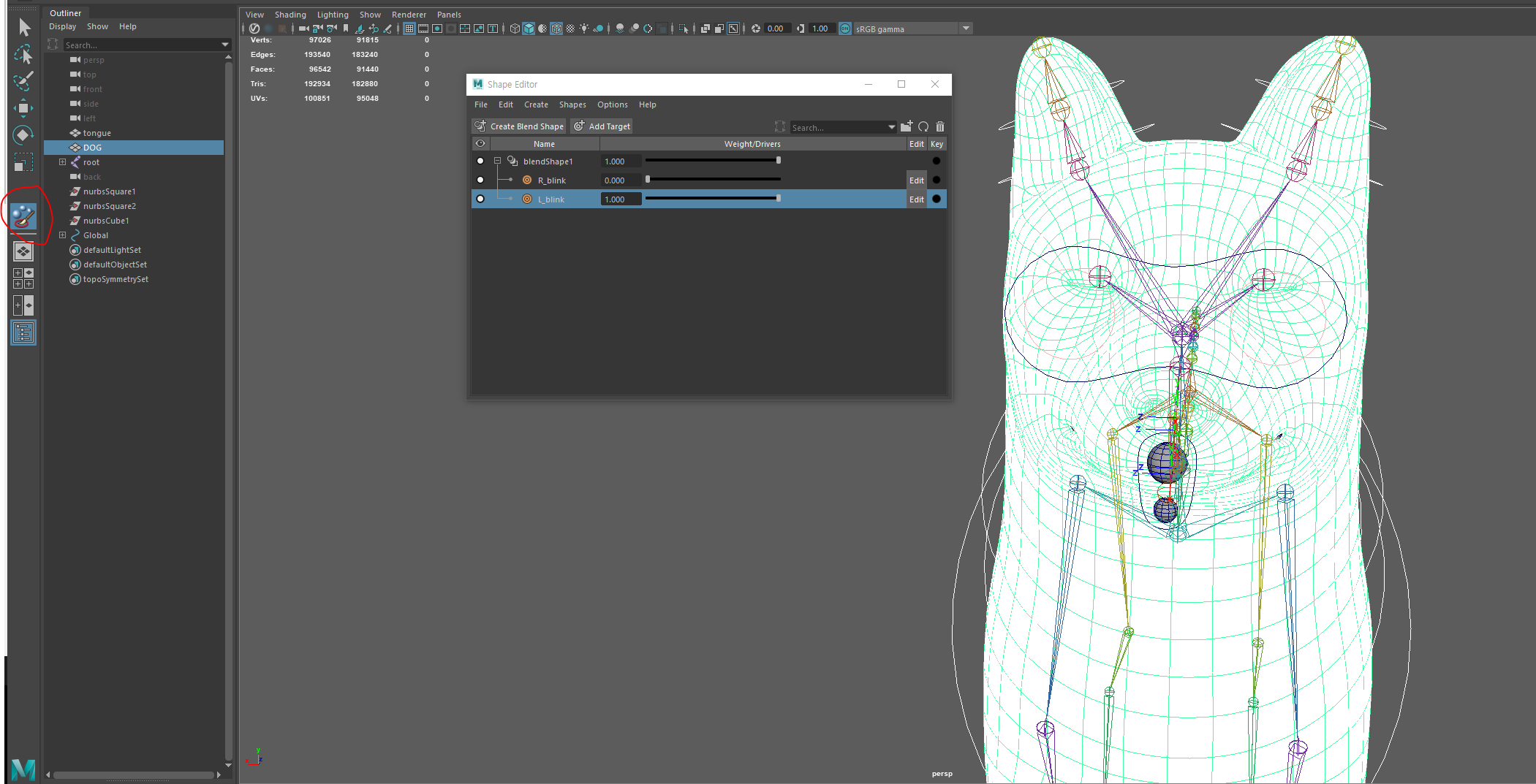Switch to two-pane side-by-side layout
The image size is (1536, 784).
(24, 305)
